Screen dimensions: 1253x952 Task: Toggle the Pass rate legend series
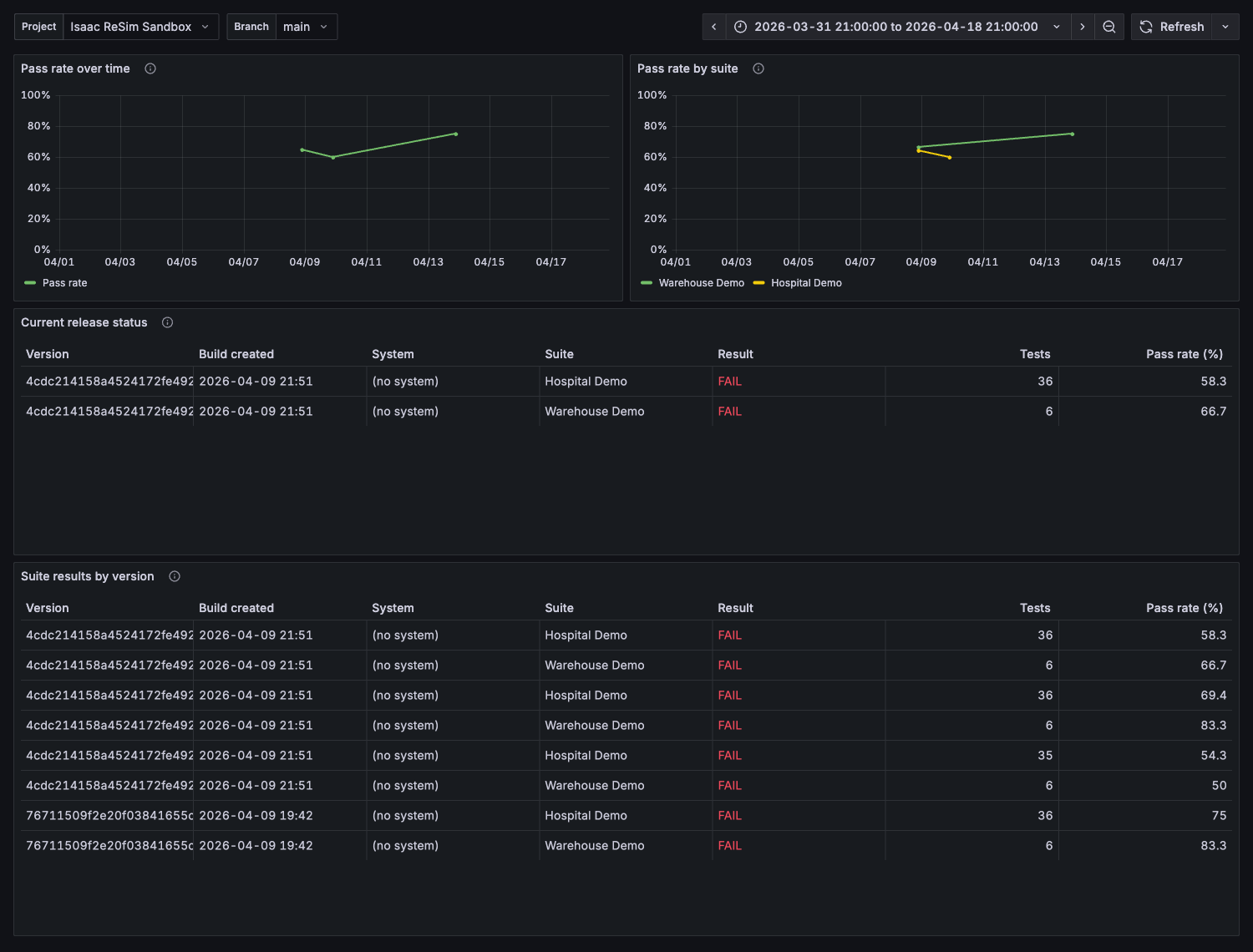coord(64,283)
